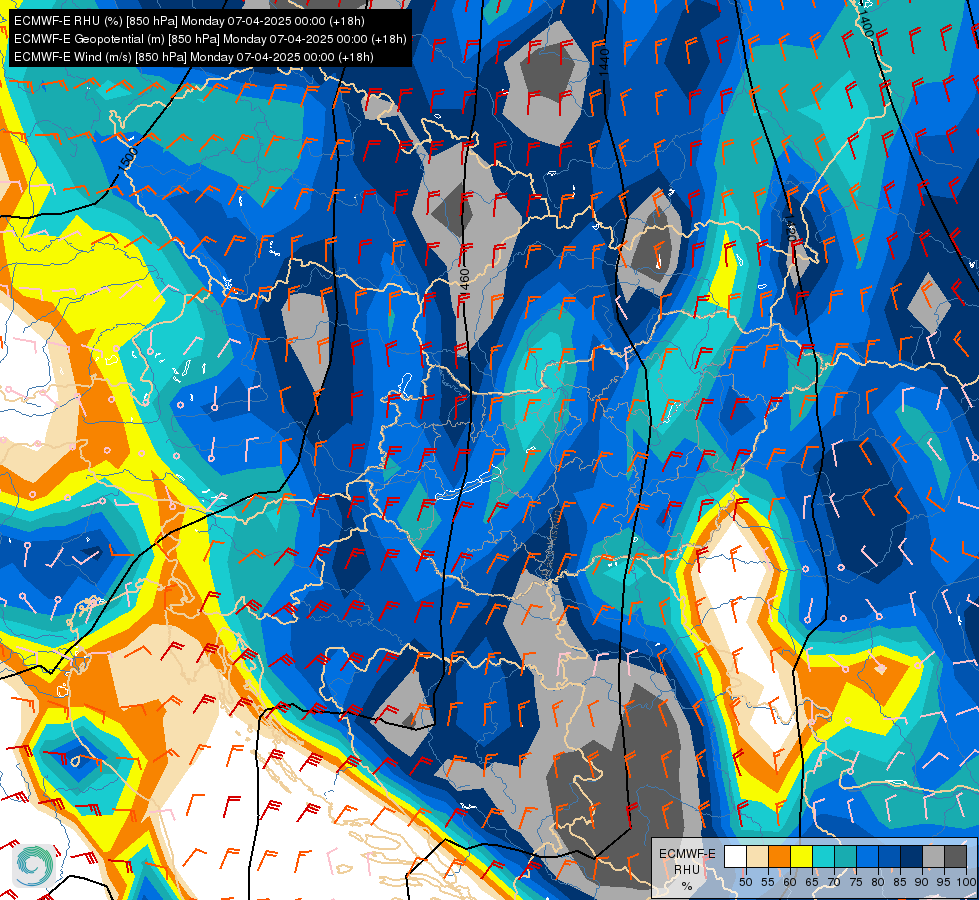Pick the orange 55-60 legend swatch
The image size is (979, 900).
coord(779,856)
